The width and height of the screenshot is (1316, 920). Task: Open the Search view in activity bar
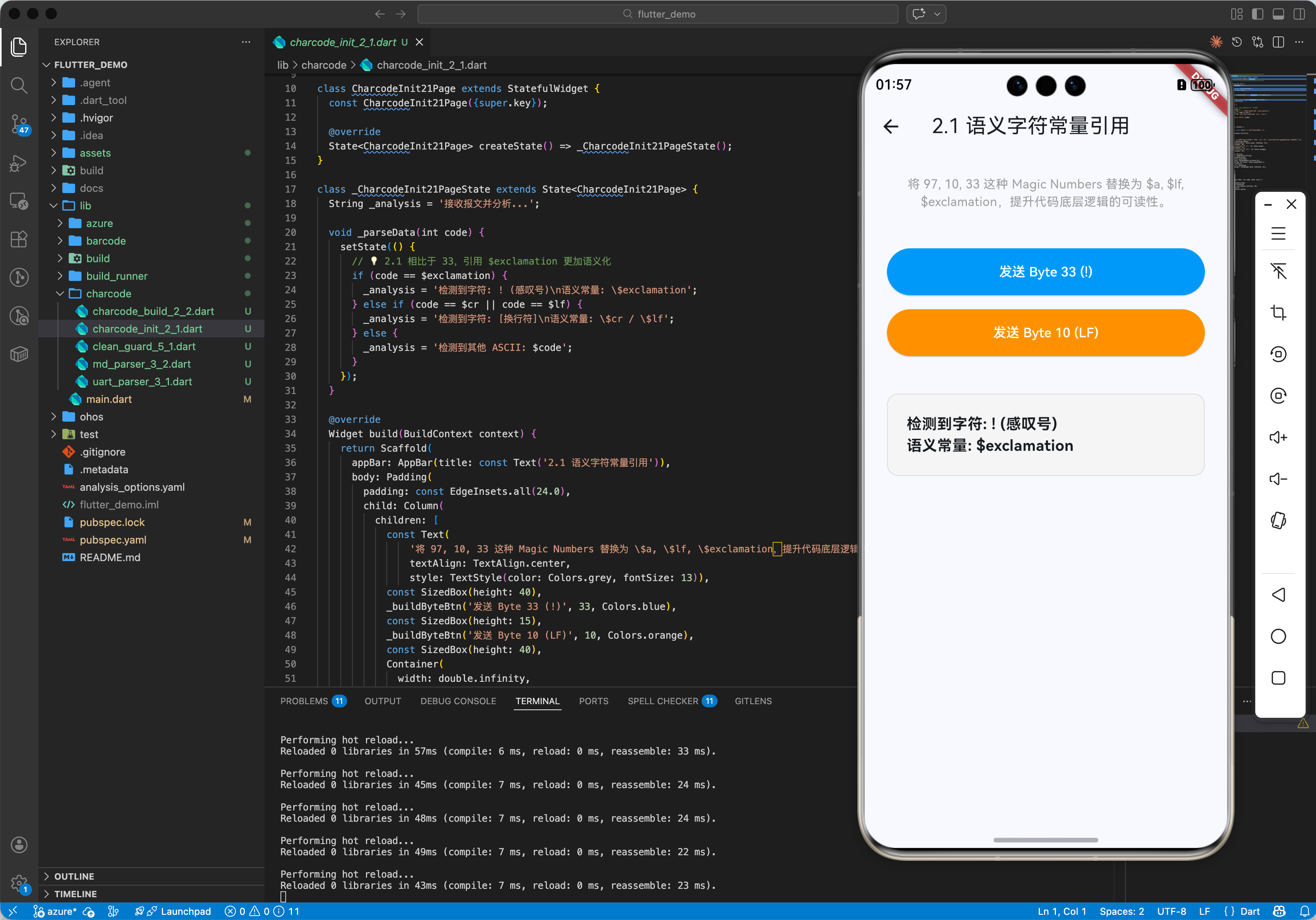point(19,86)
